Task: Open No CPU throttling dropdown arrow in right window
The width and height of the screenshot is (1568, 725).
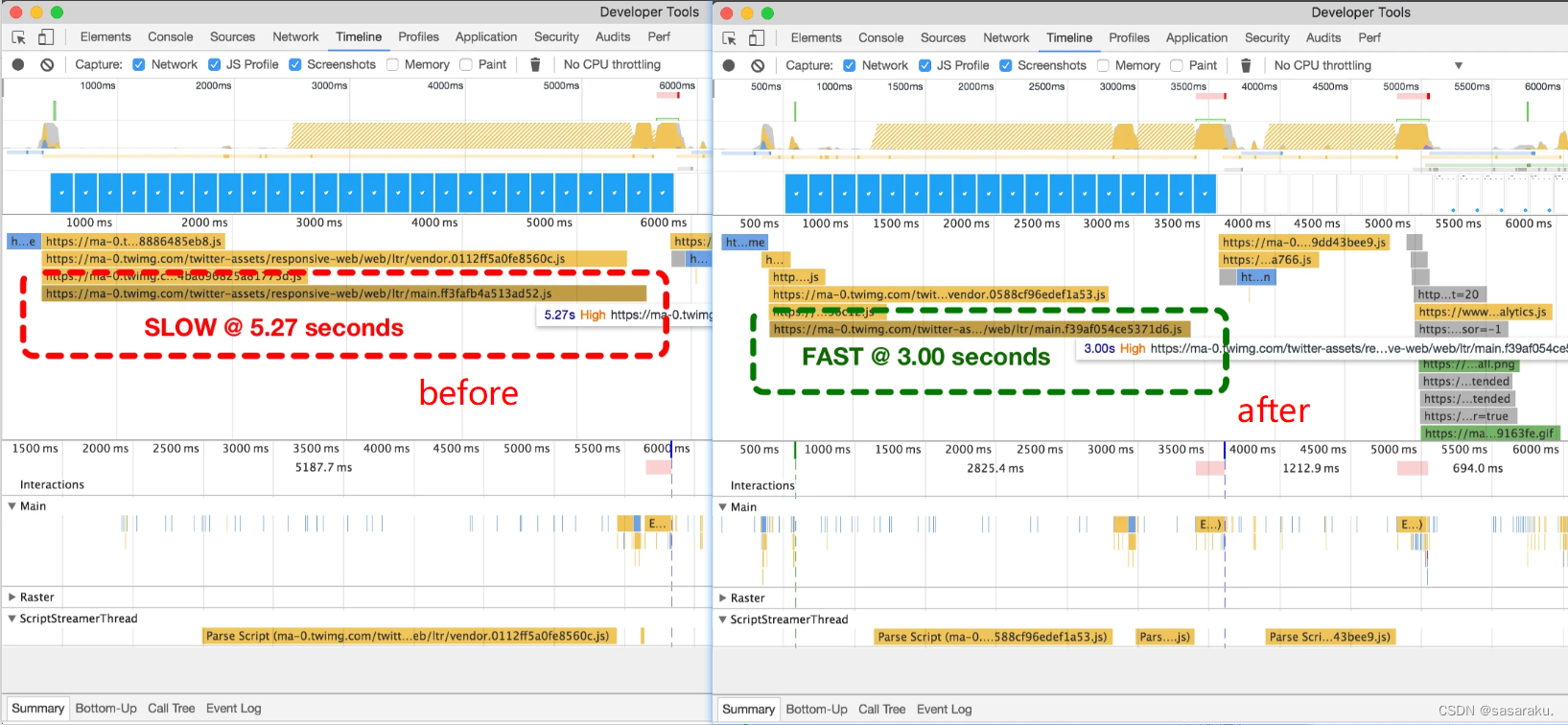Action: [x=1459, y=66]
